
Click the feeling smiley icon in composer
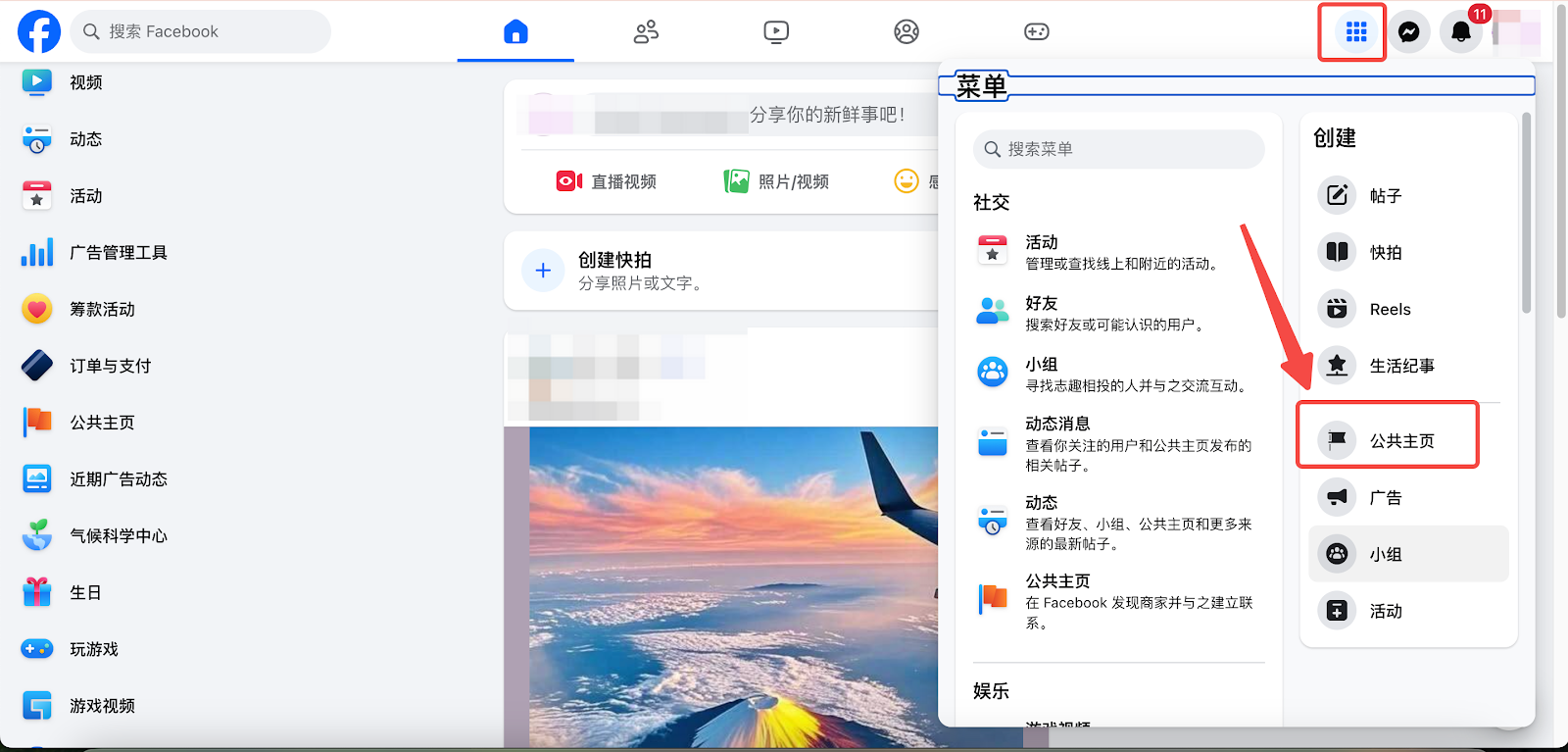click(x=906, y=181)
